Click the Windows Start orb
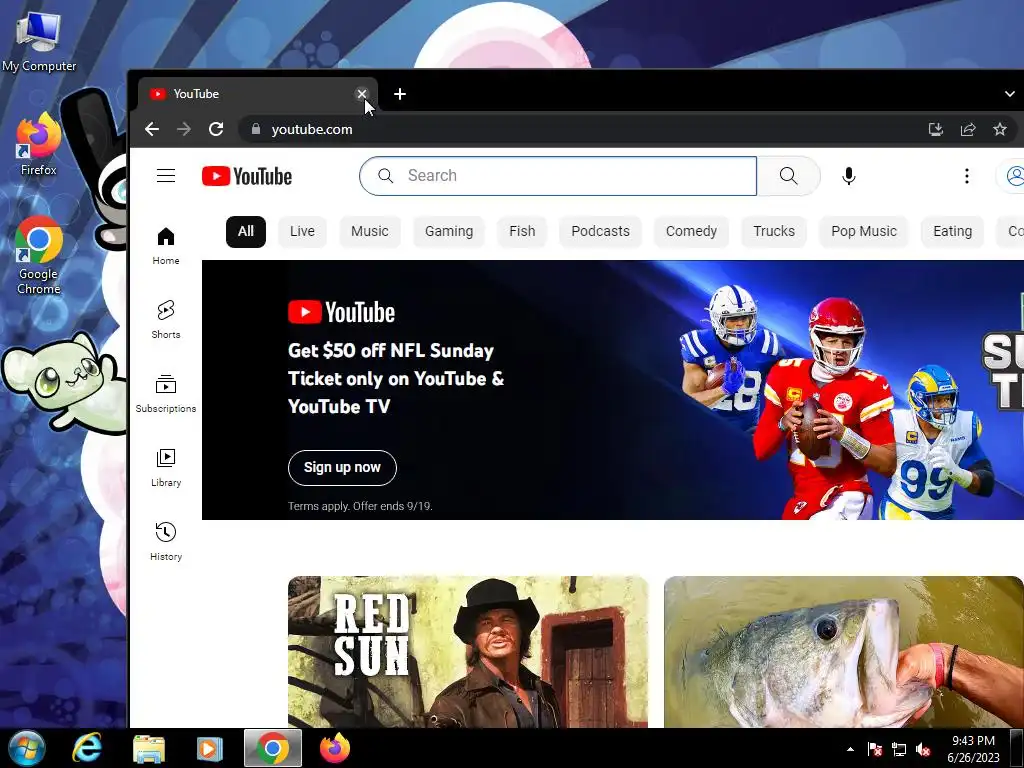Image resolution: width=1024 pixels, height=768 pixels. tap(27, 748)
